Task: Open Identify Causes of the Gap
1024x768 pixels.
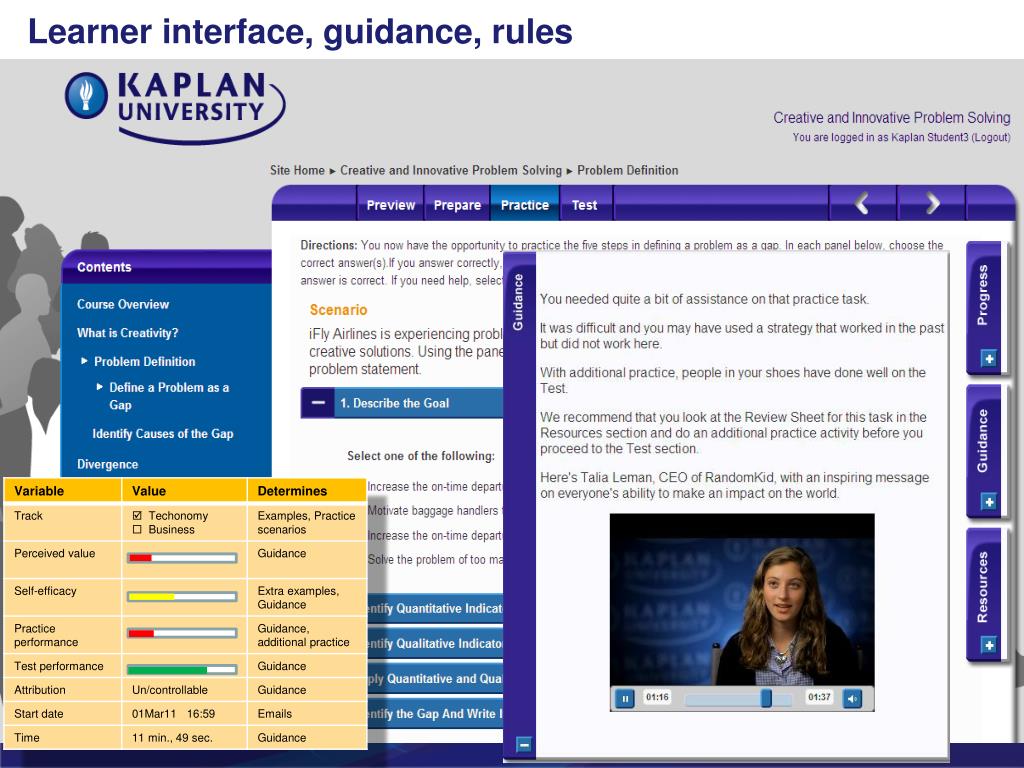Action: (x=163, y=434)
